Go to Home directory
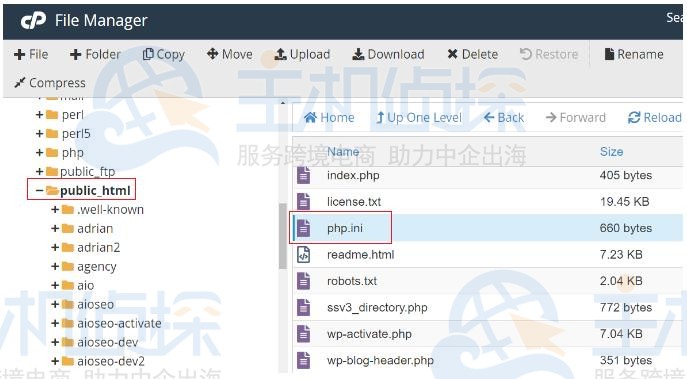Screen dimensions: 687x379 coord(329,117)
